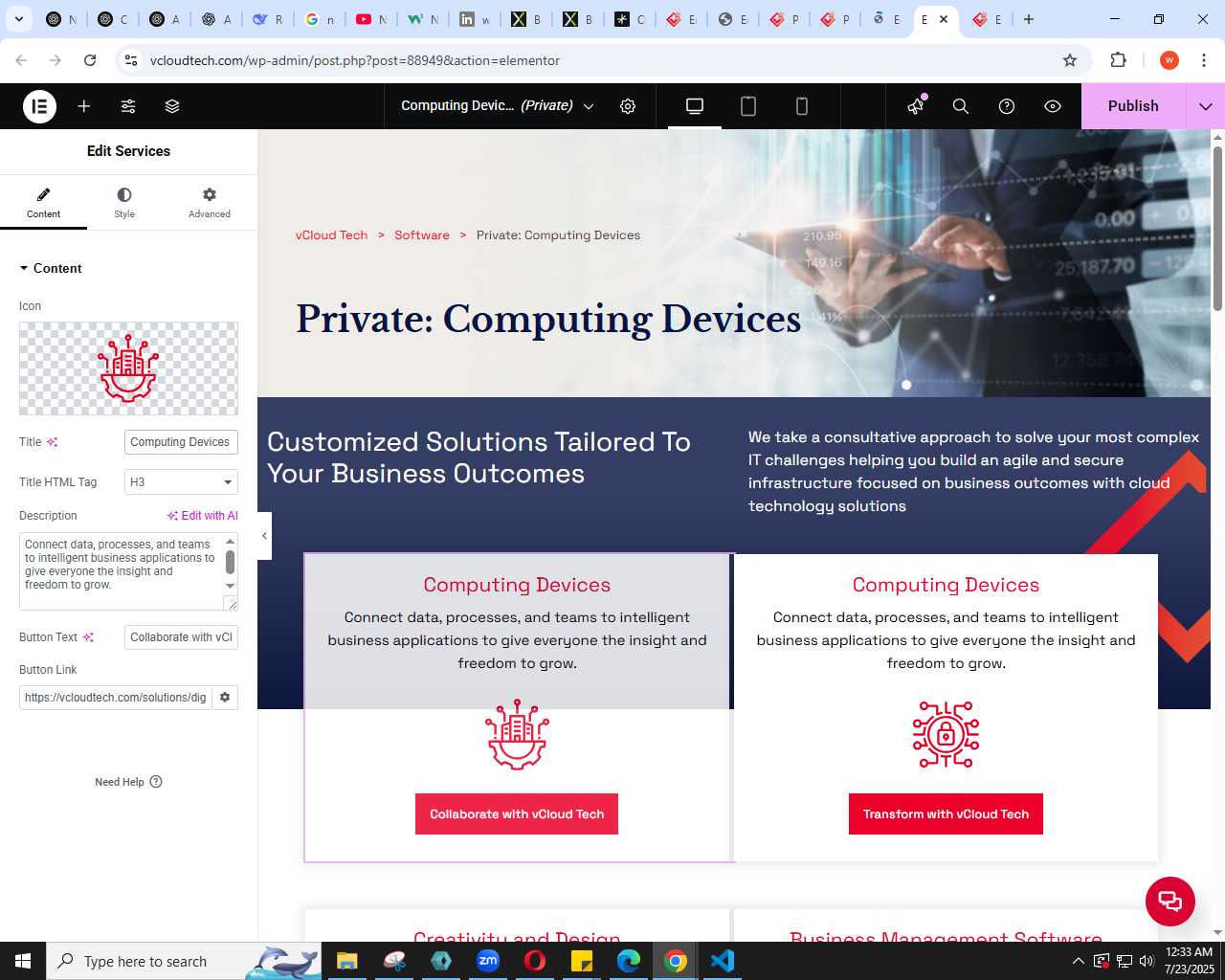Open taskbar clock and date
This screenshot has height=980, width=1225.
pos(1190,961)
